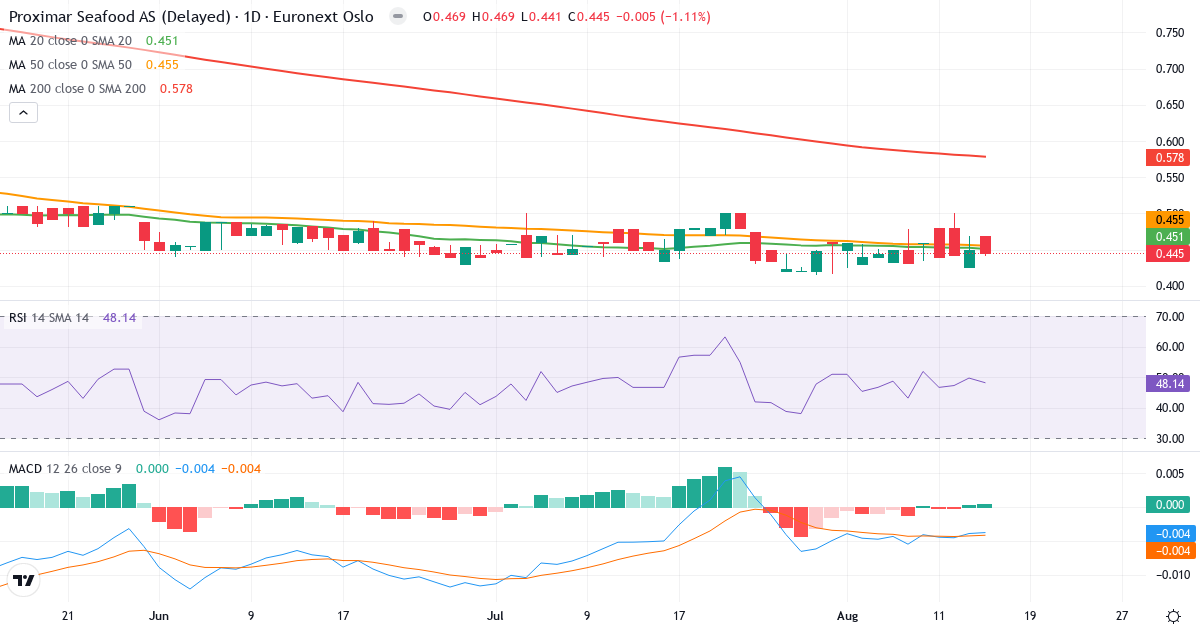Viewport: 1200px width, 630px height.
Task: Select the RSI 14 SMA 14 indicator legend
Action: [49, 318]
